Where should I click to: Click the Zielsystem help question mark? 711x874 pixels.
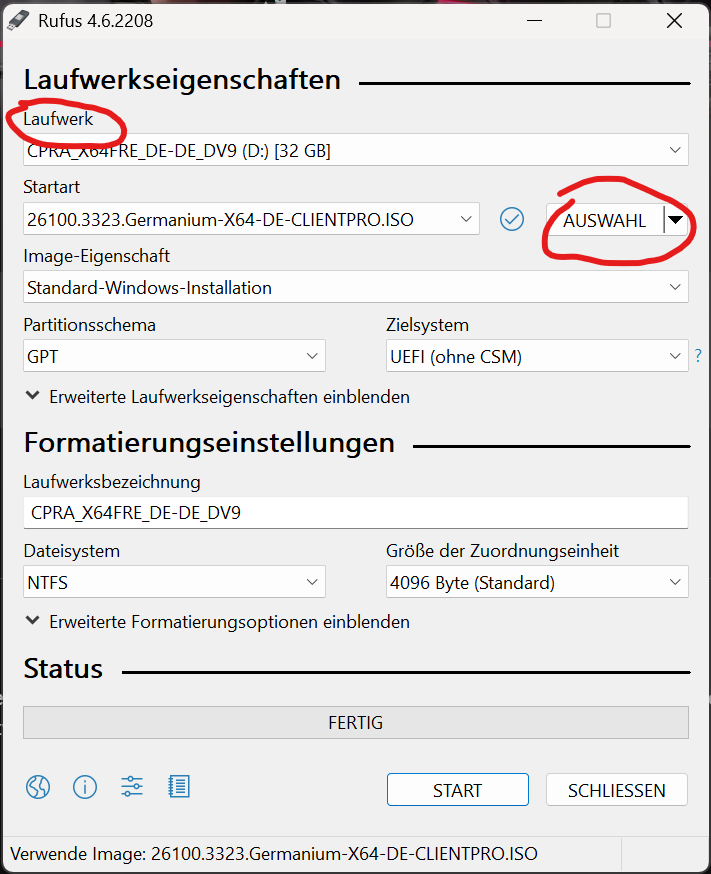coord(698,356)
